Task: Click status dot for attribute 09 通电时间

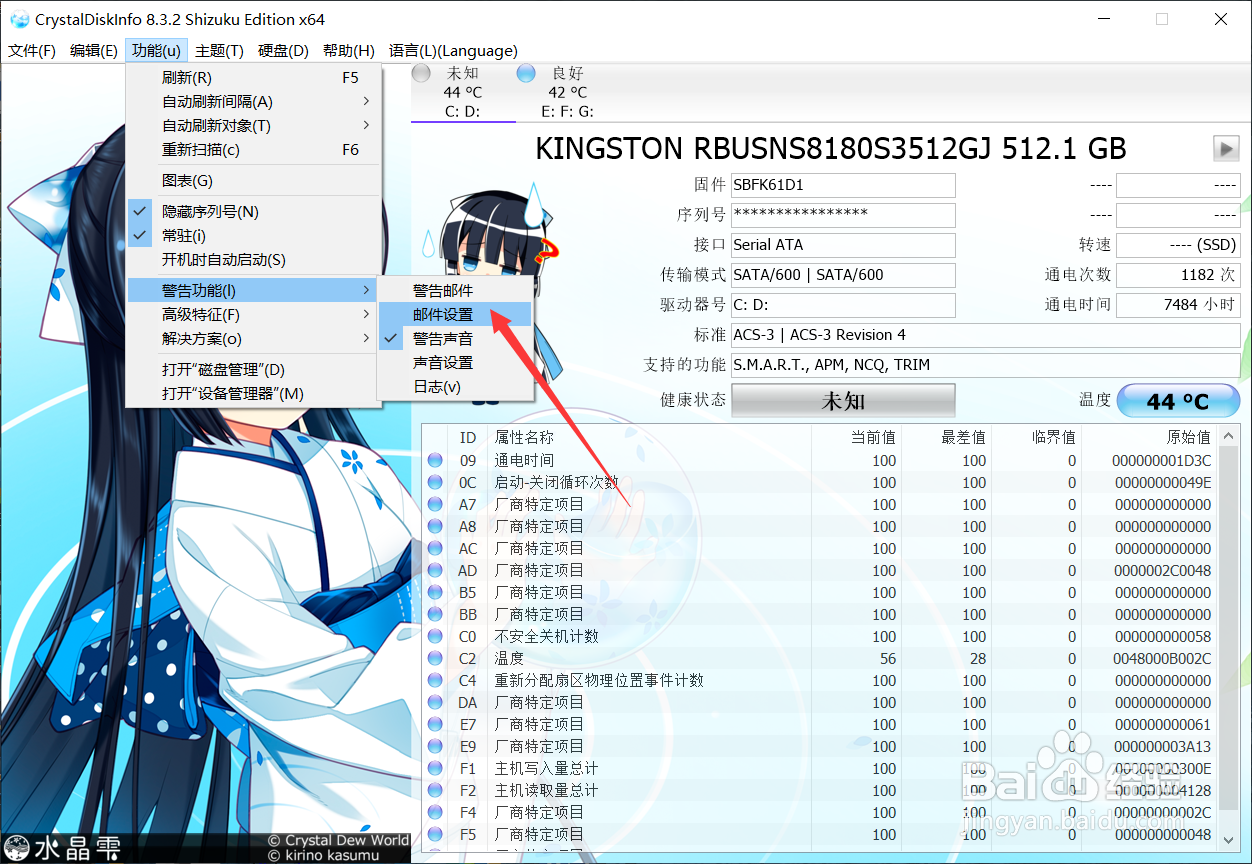Action: click(435, 461)
